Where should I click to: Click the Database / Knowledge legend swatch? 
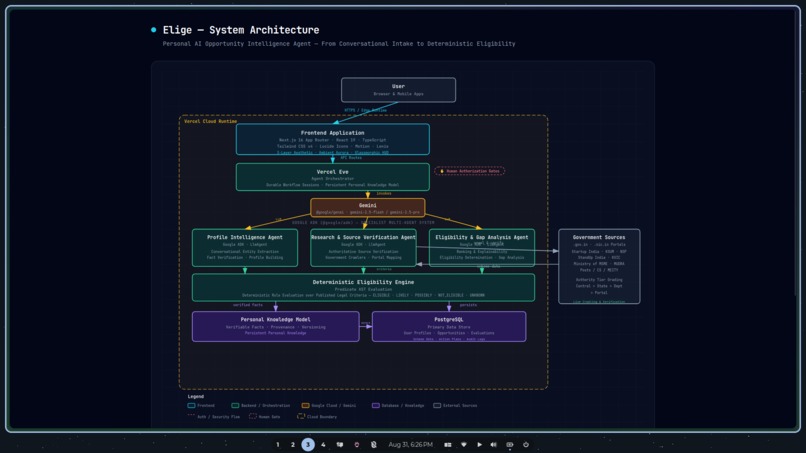click(376, 406)
